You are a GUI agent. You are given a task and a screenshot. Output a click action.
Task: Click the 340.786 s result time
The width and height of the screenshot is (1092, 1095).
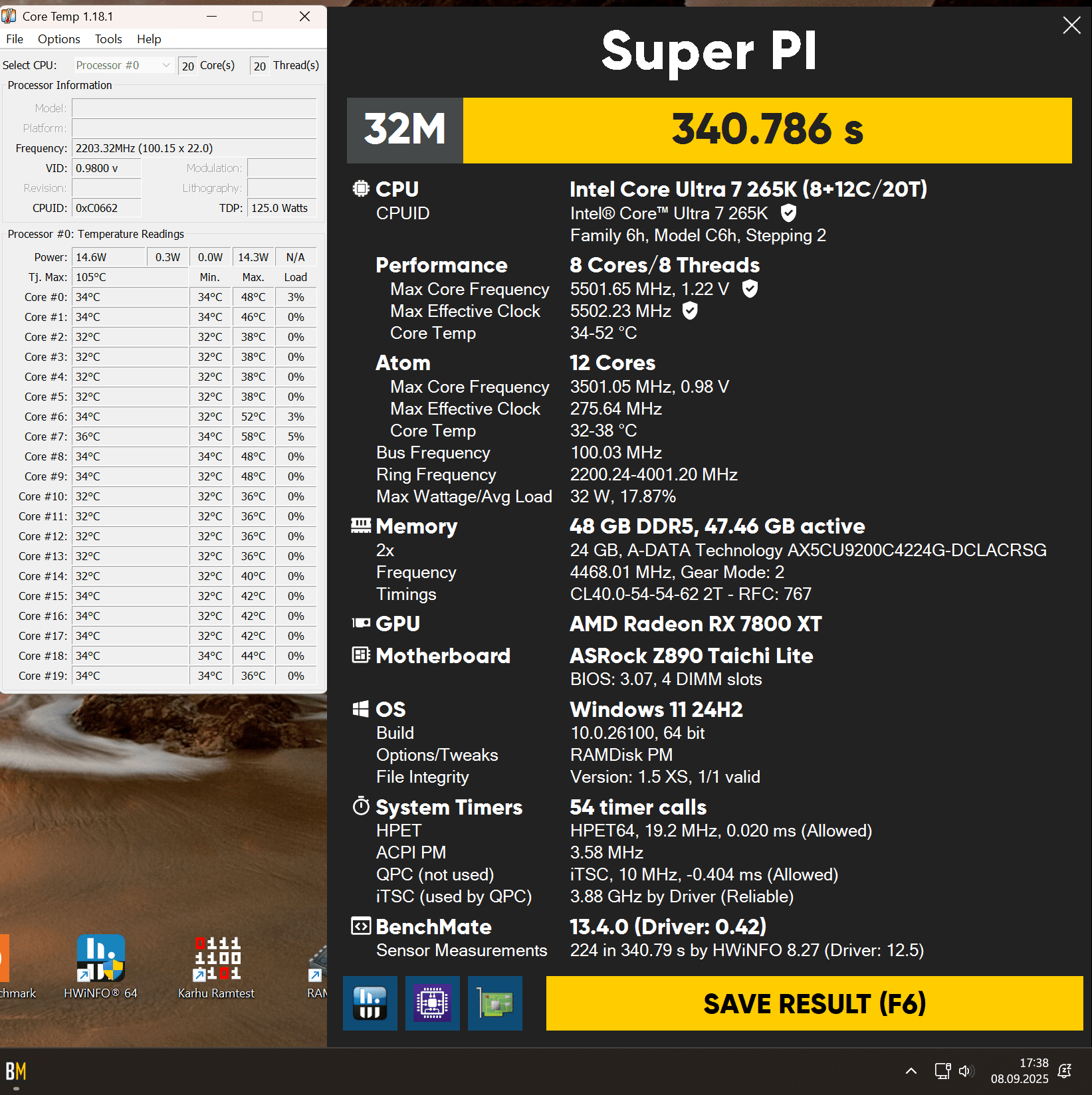click(x=768, y=129)
